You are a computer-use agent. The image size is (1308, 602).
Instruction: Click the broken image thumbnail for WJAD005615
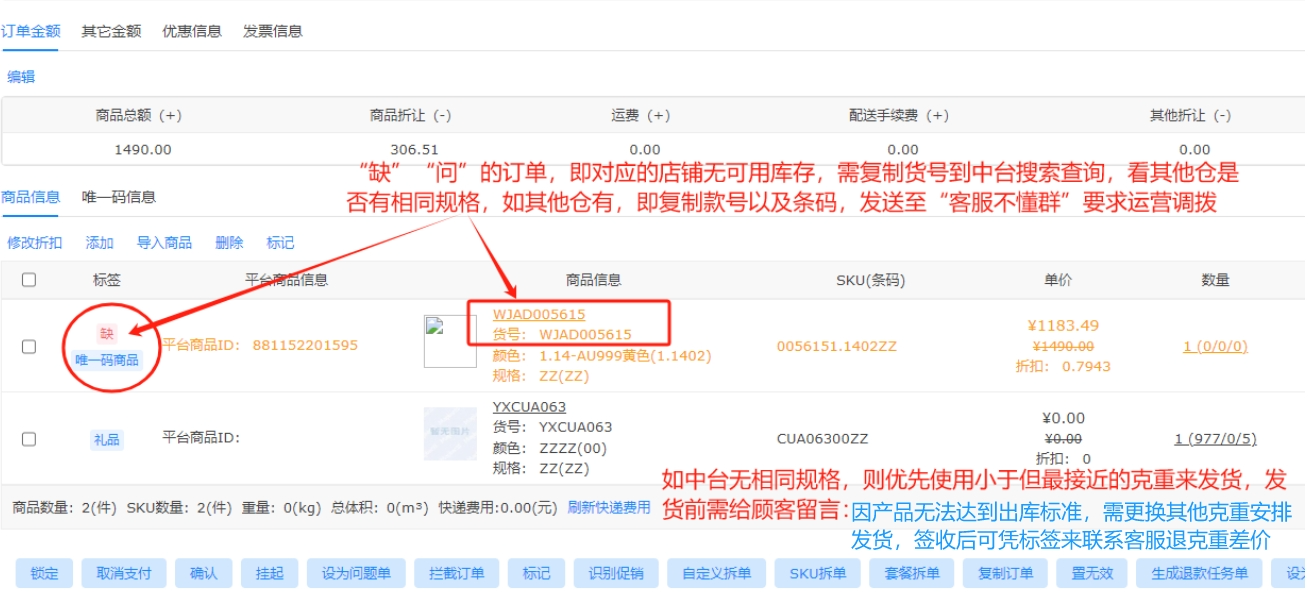click(x=450, y=341)
